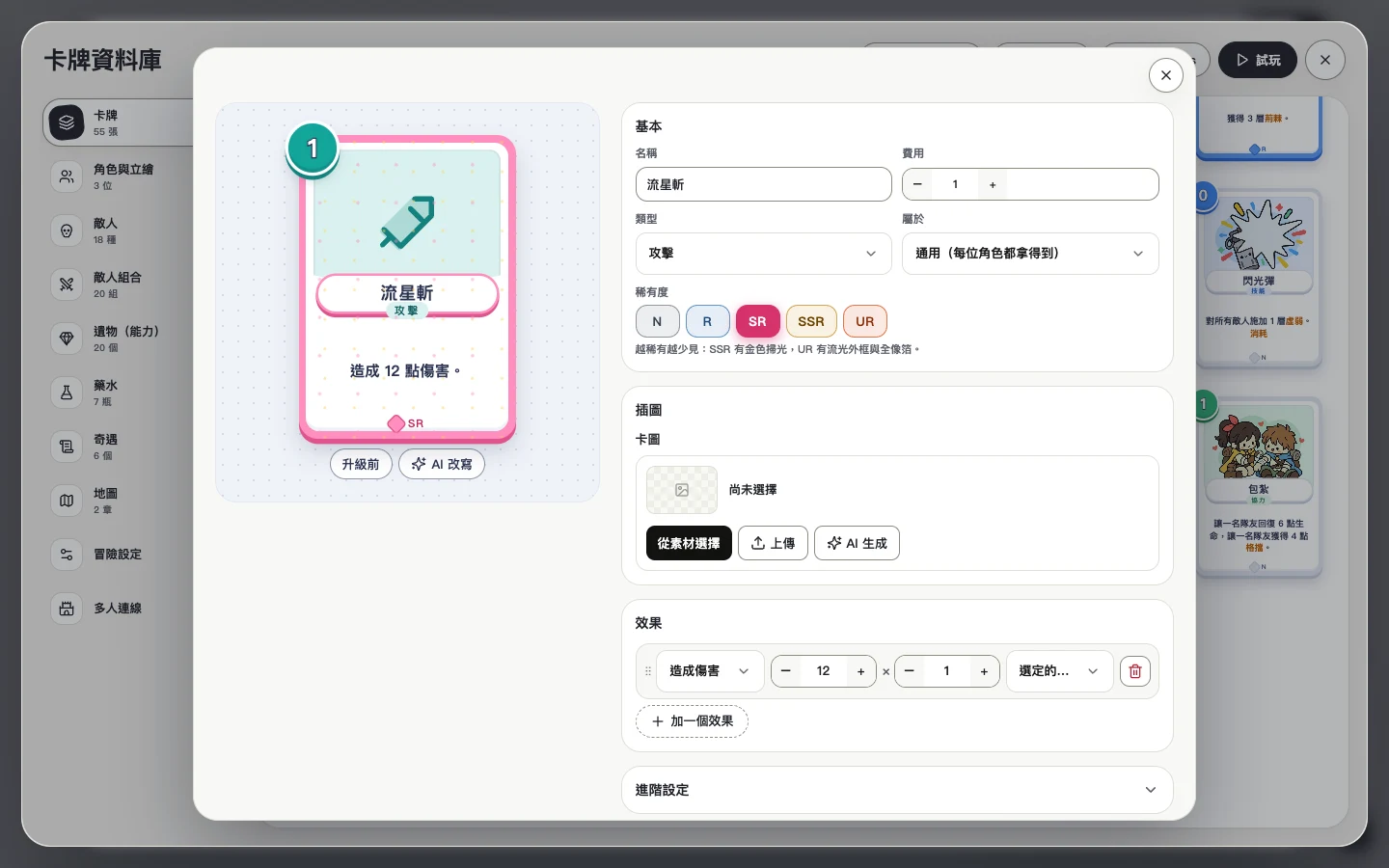
Task: Open 遺物（能力）gem icon
Action: 67,339
